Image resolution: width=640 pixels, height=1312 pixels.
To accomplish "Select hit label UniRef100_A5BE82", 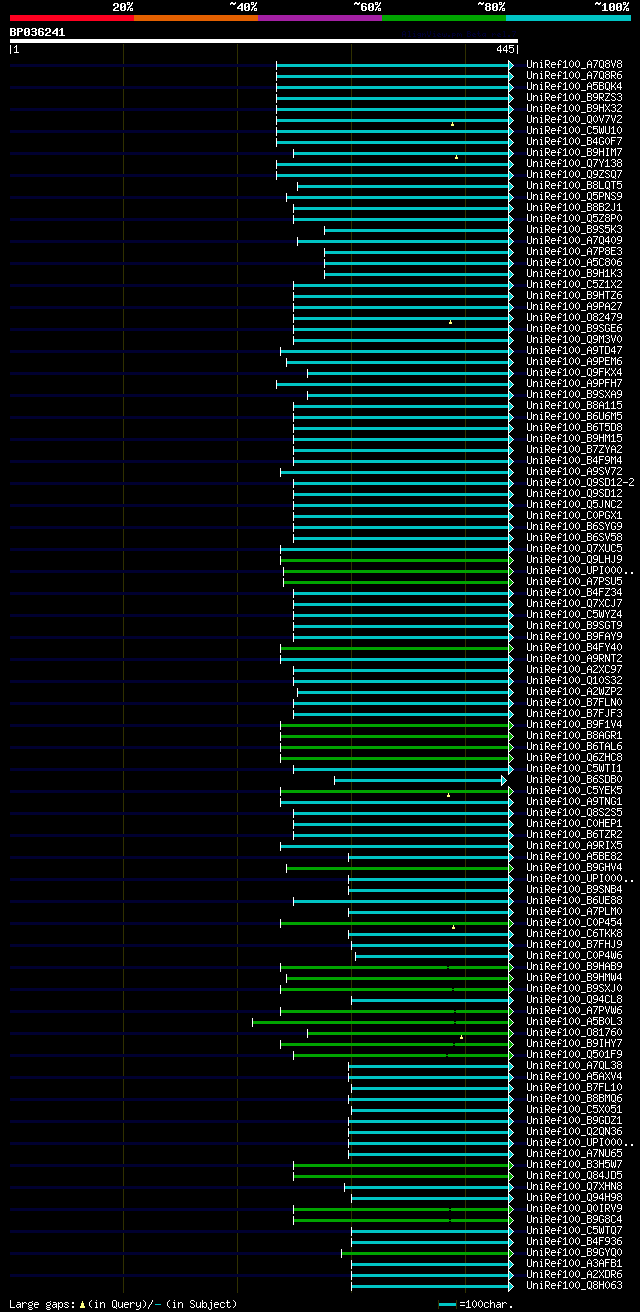I will click(x=574, y=857).
